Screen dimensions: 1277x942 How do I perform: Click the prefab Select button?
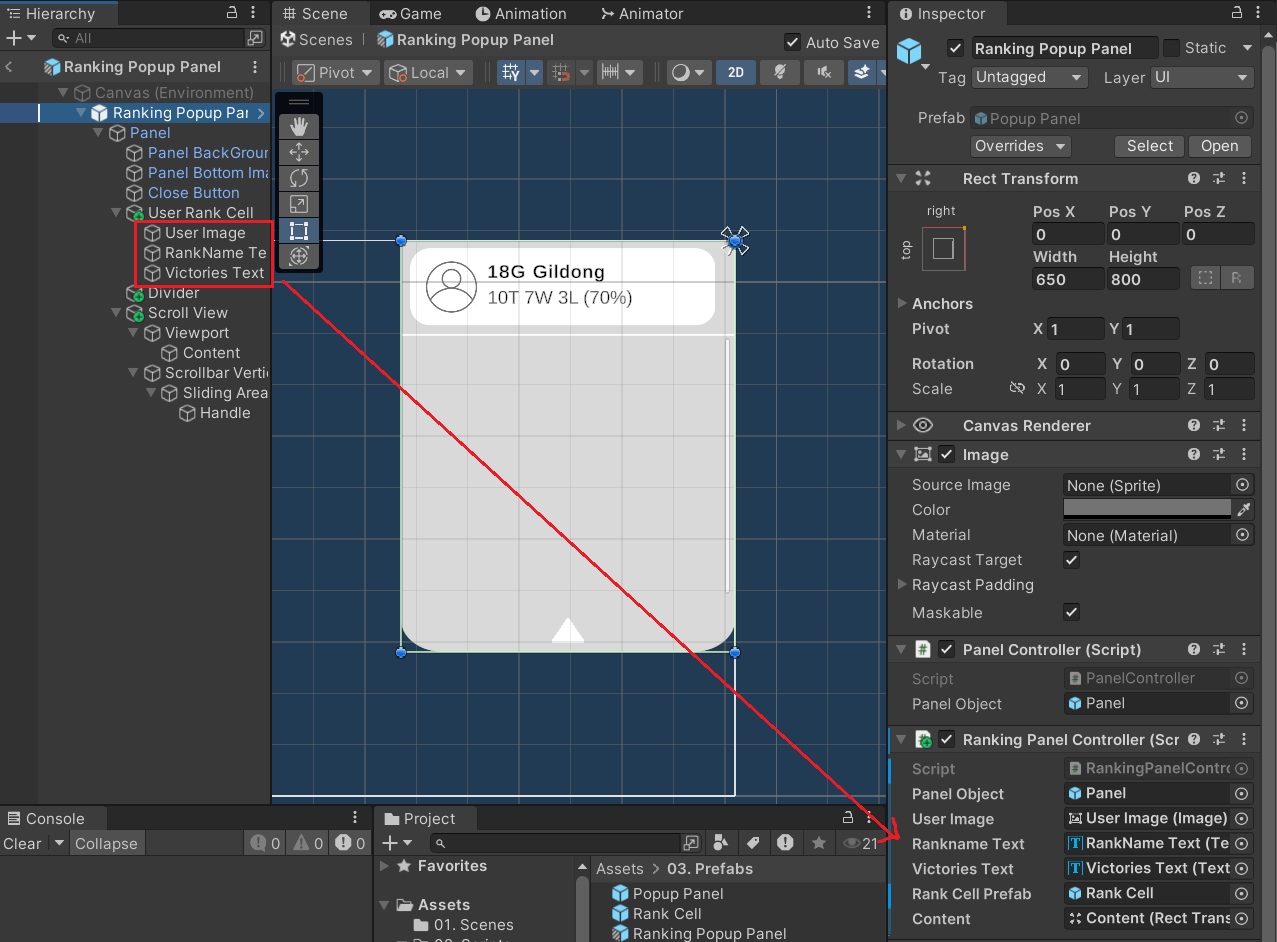1150,146
